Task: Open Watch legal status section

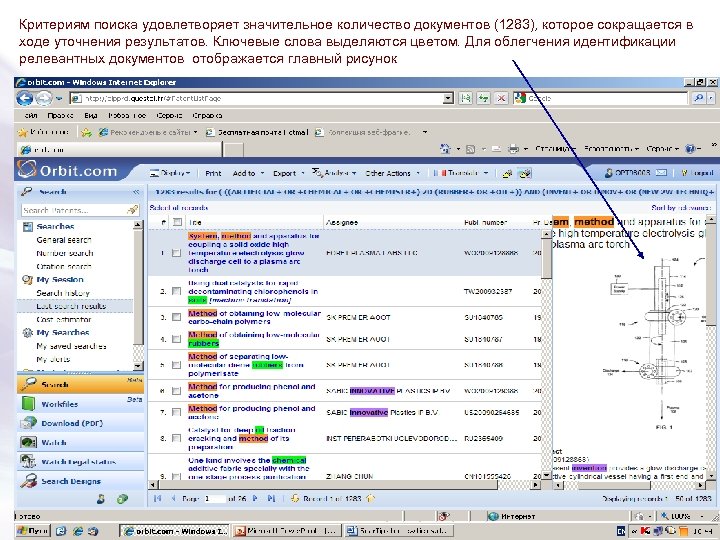Action: coord(80,461)
